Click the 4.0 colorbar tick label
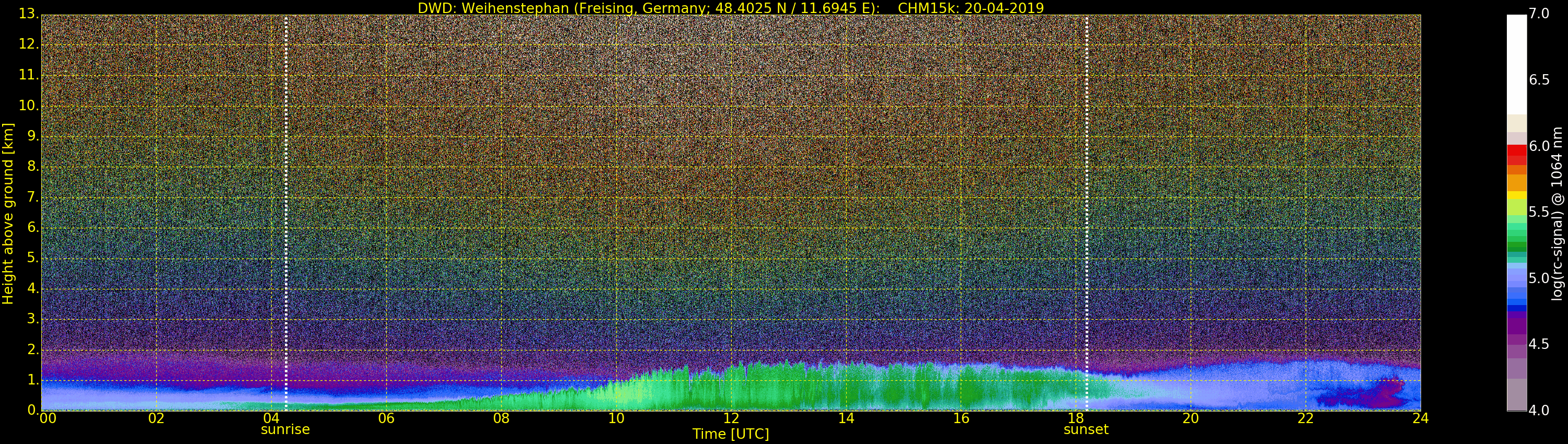1568x444 pixels. tap(1539, 411)
